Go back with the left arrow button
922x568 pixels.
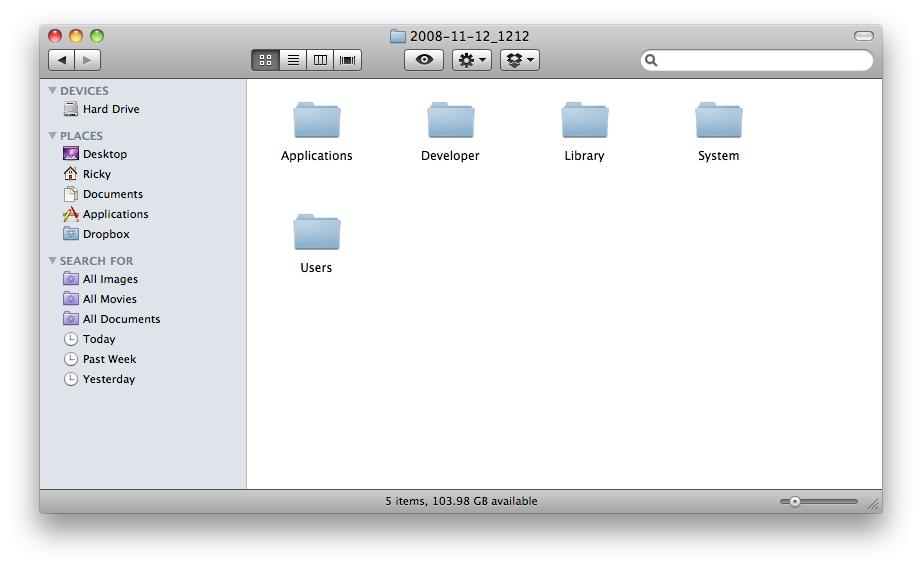62,60
